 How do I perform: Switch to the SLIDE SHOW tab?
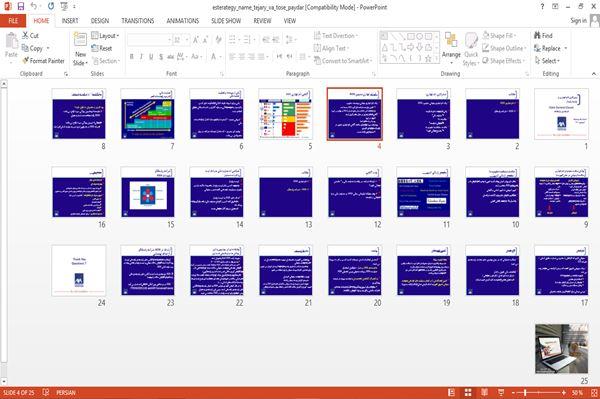pyautogui.click(x=226, y=21)
